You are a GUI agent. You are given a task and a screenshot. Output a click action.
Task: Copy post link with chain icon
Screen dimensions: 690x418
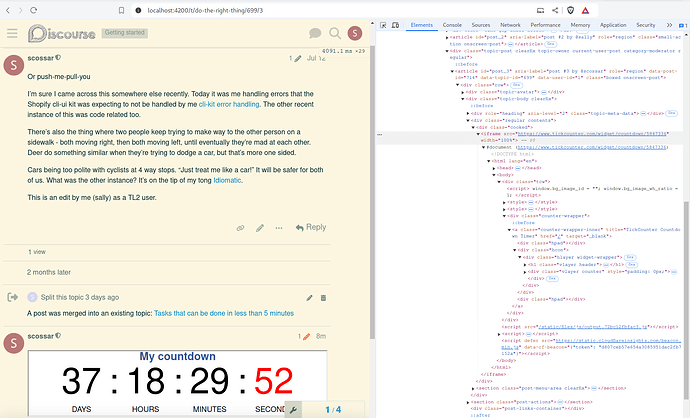click(x=240, y=228)
